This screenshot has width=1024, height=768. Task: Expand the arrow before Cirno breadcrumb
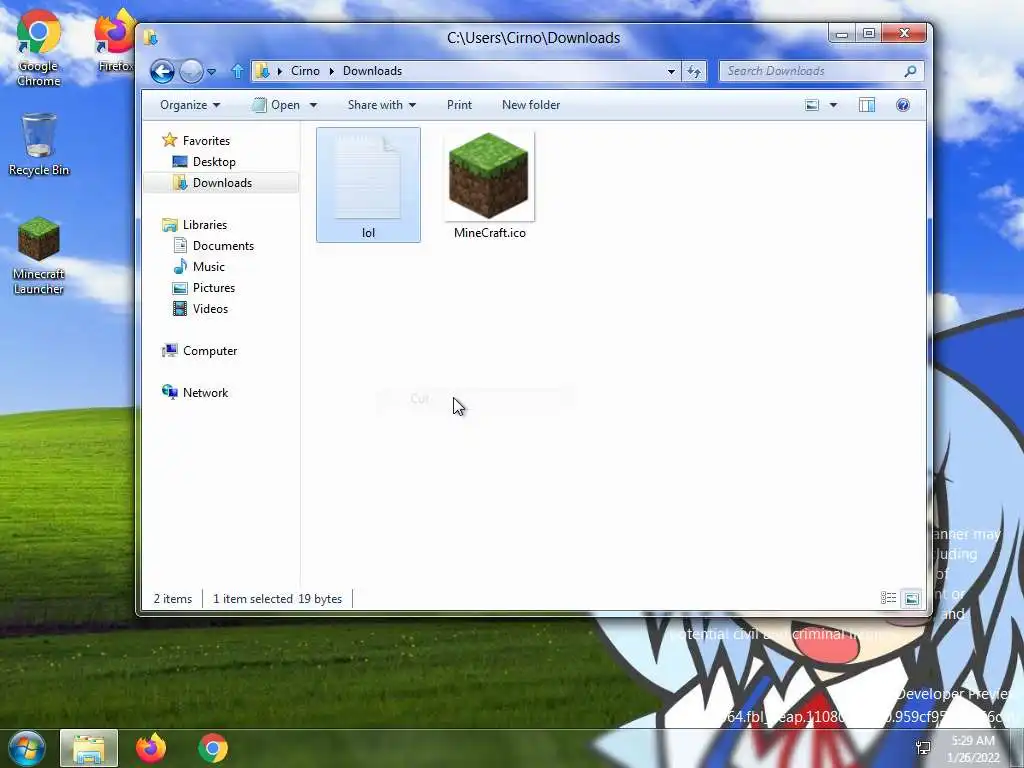point(280,71)
